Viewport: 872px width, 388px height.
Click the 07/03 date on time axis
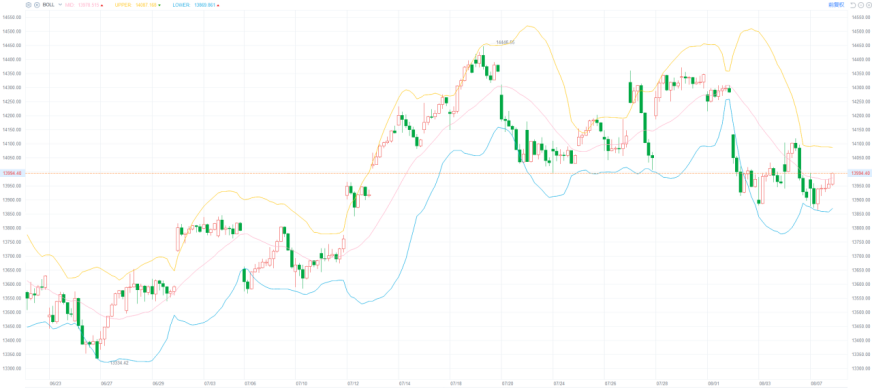point(210,384)
